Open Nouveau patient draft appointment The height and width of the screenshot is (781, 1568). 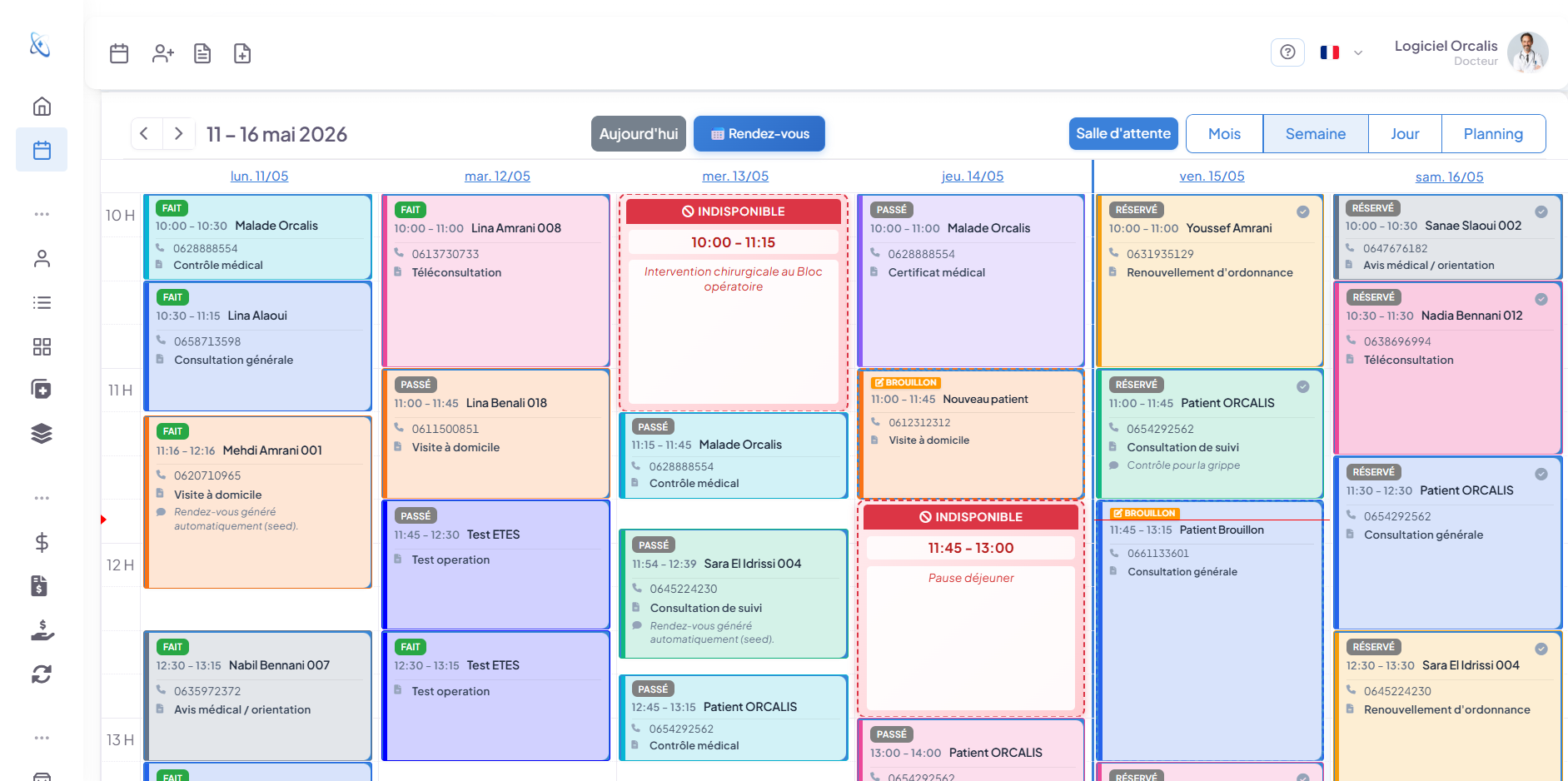point(971,434)
